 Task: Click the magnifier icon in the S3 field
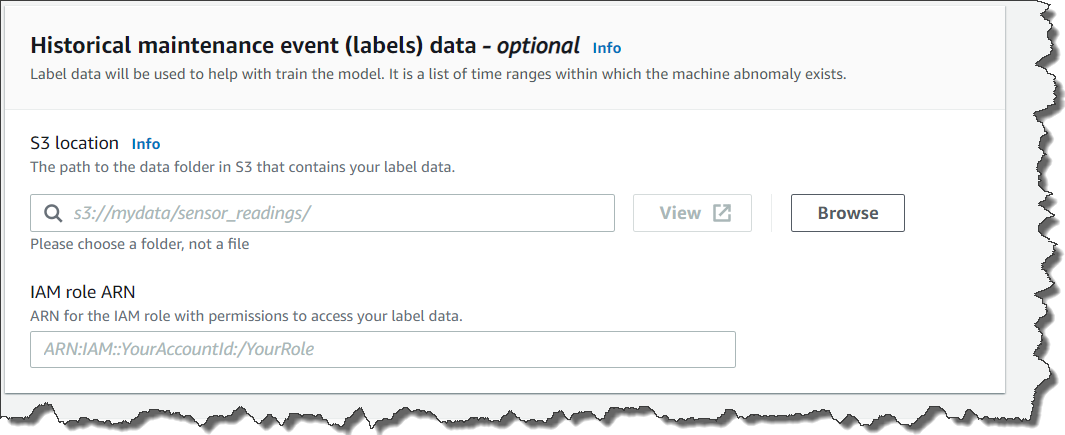(x=52, y=213)
